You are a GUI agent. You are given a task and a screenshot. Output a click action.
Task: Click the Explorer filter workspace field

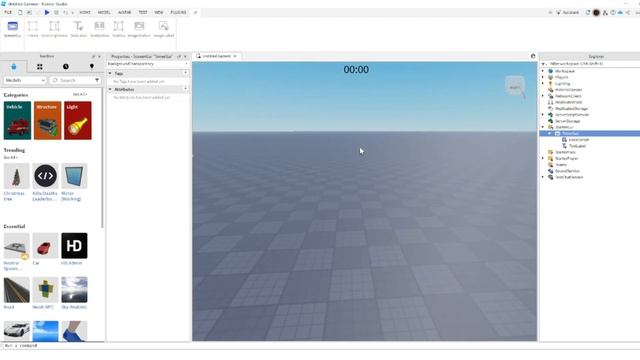coord(592,64)
